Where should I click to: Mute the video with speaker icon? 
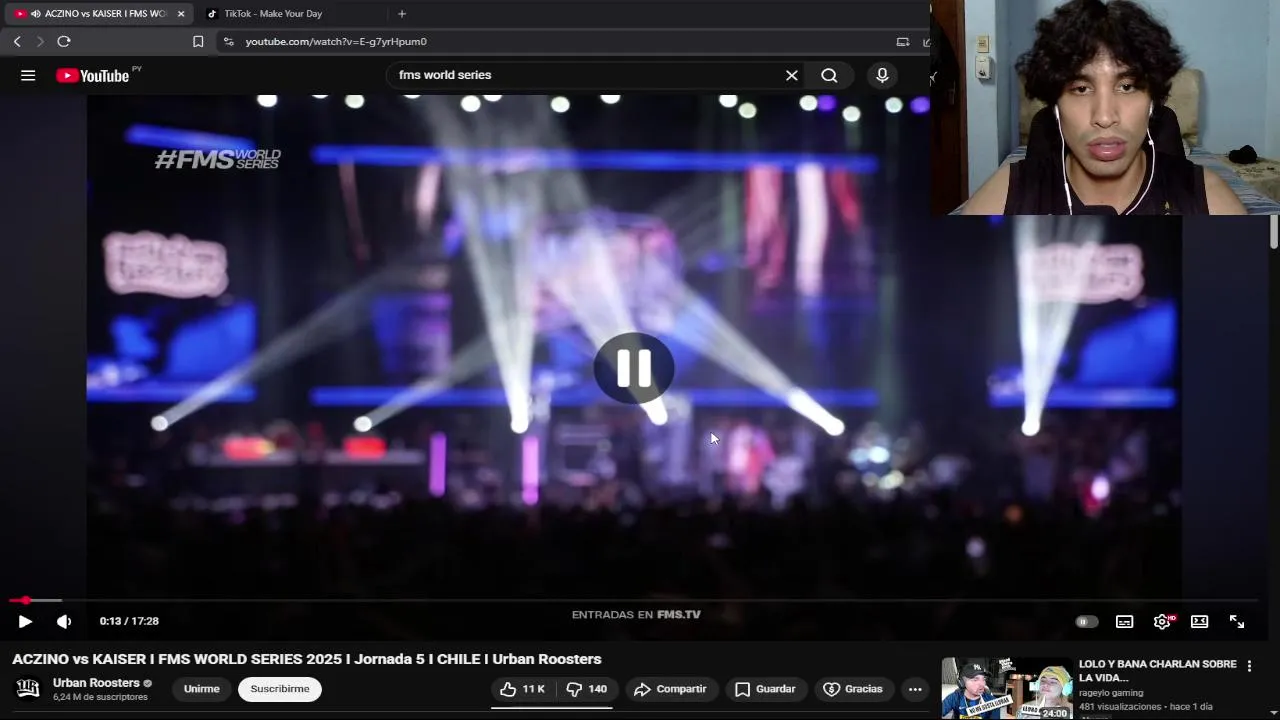pyautogui.click(x=64, y=621)
